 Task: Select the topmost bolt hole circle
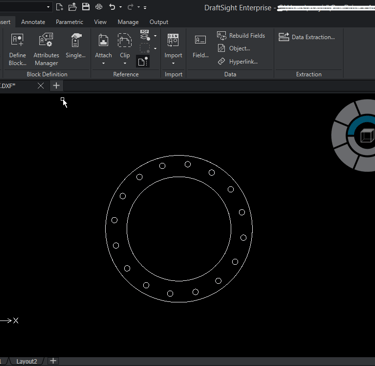click(188, 164)
